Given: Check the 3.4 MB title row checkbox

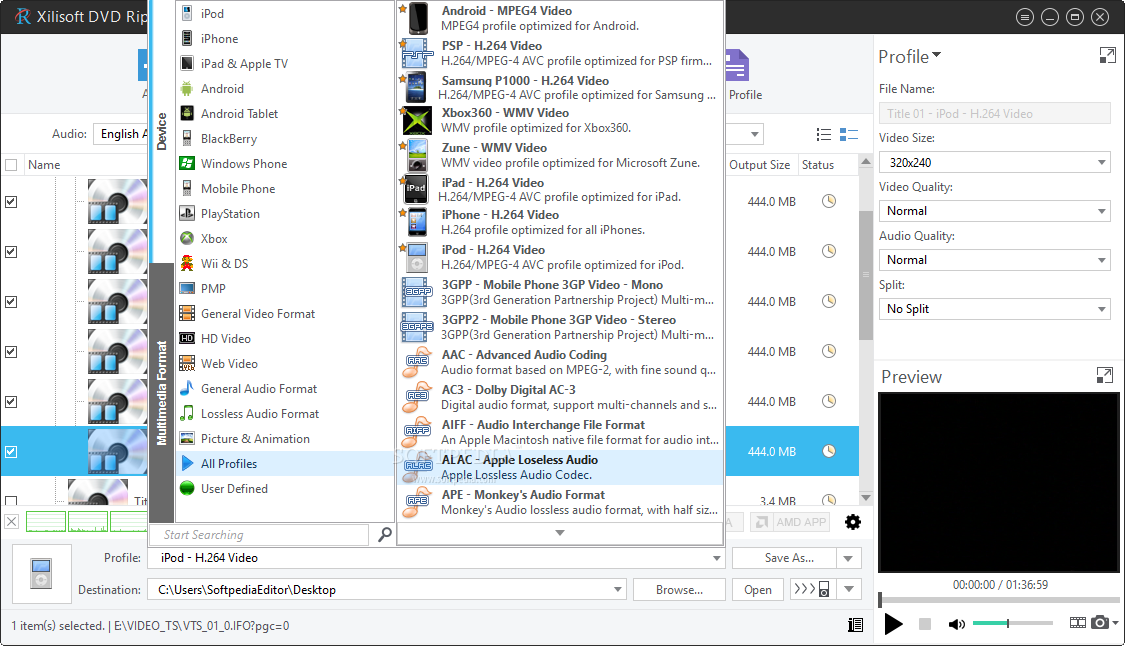Looking at the screenshot, I should [11, 500].
